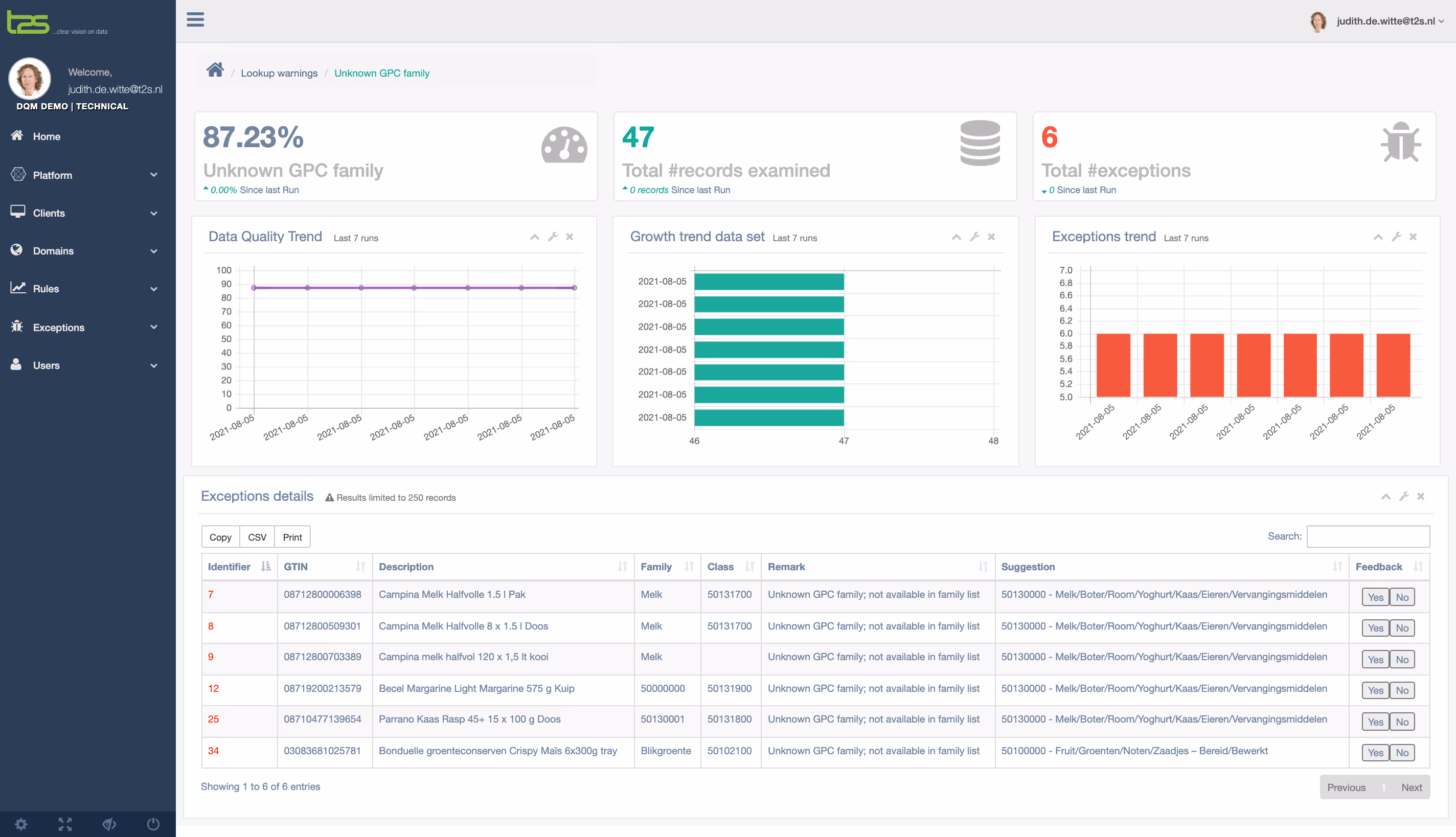
Task: Toggle fullscreen icon in sidebar footer
Action: (65, 824)
